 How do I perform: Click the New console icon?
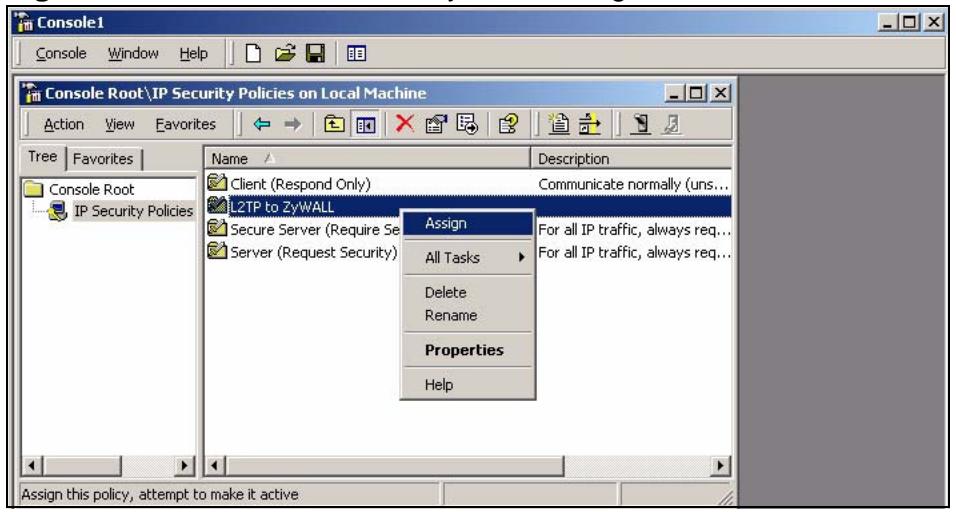click(x=254, y=54)
